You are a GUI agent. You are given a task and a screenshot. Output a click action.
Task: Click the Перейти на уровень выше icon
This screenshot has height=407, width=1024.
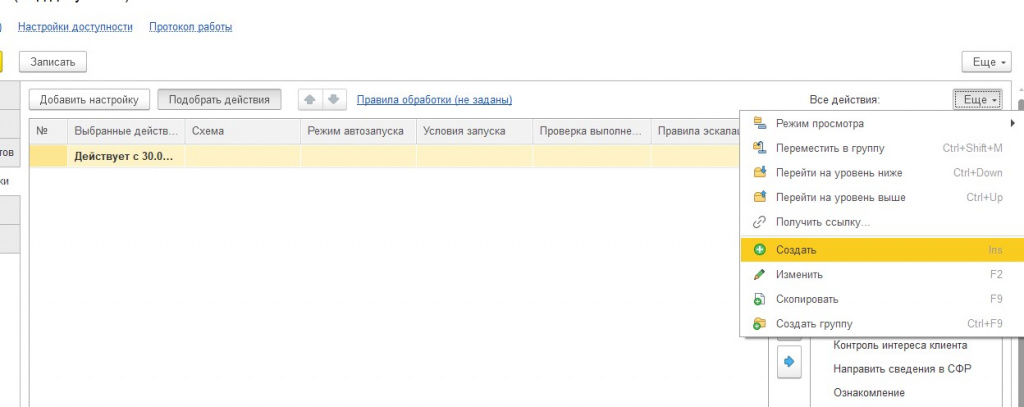coord(759,197)
